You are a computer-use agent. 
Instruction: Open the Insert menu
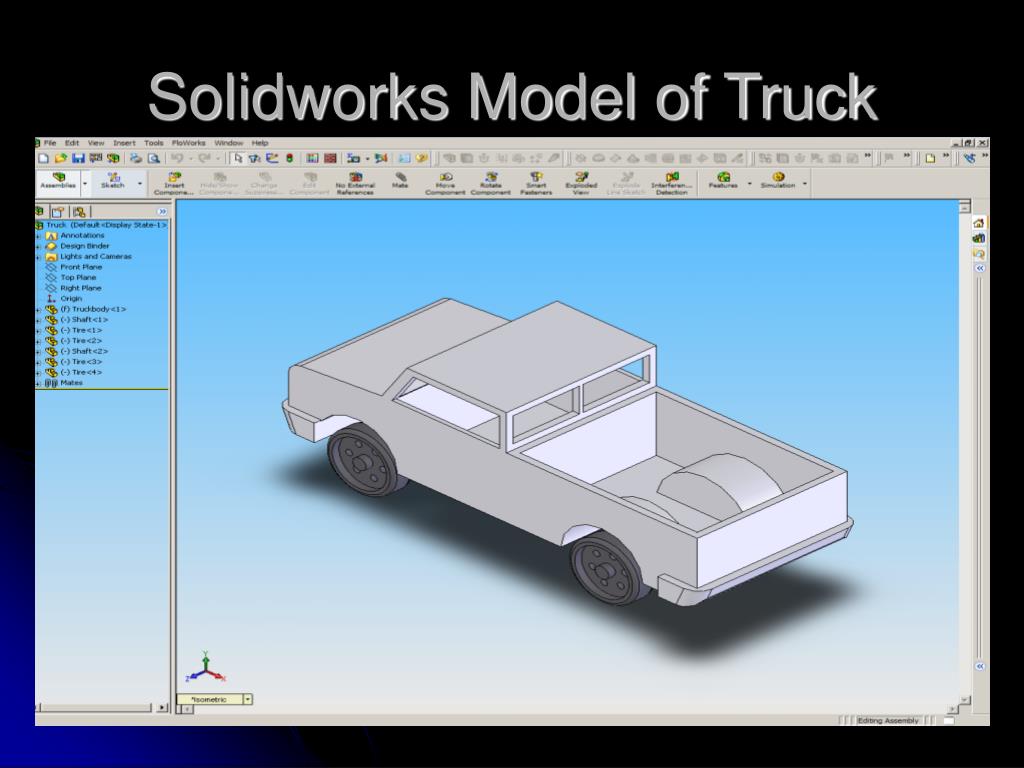(x=124, y=143)
